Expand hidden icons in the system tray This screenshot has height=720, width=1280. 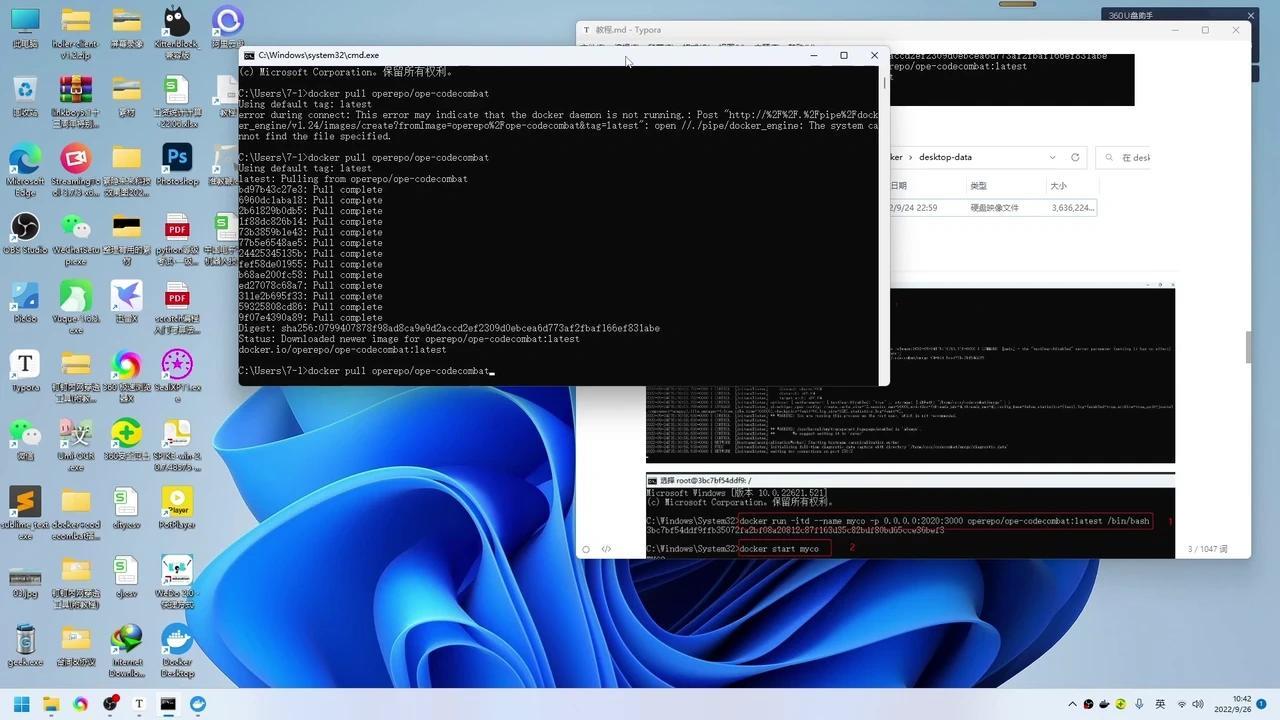click(x=1071, y=704)
